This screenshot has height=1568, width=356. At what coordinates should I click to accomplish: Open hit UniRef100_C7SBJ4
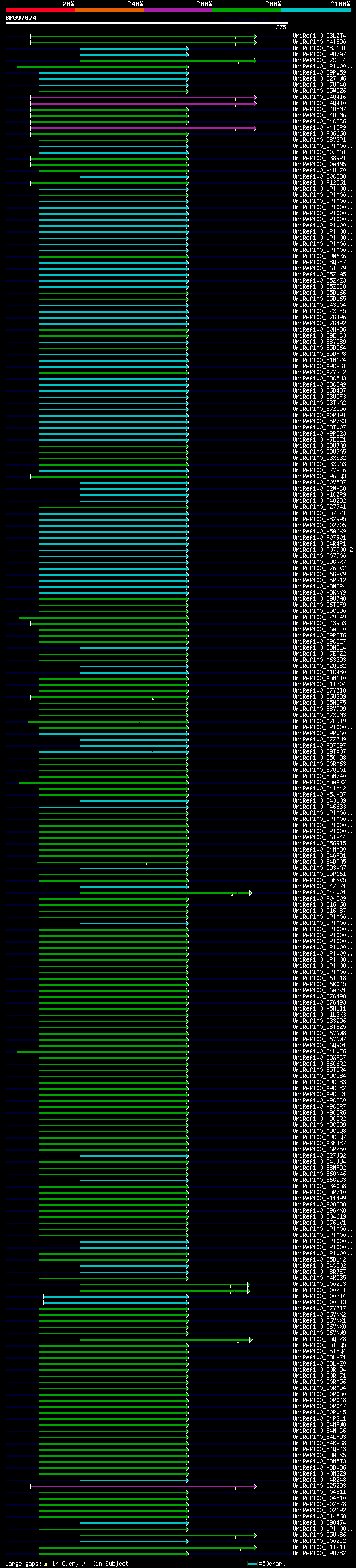coord(319,60)
